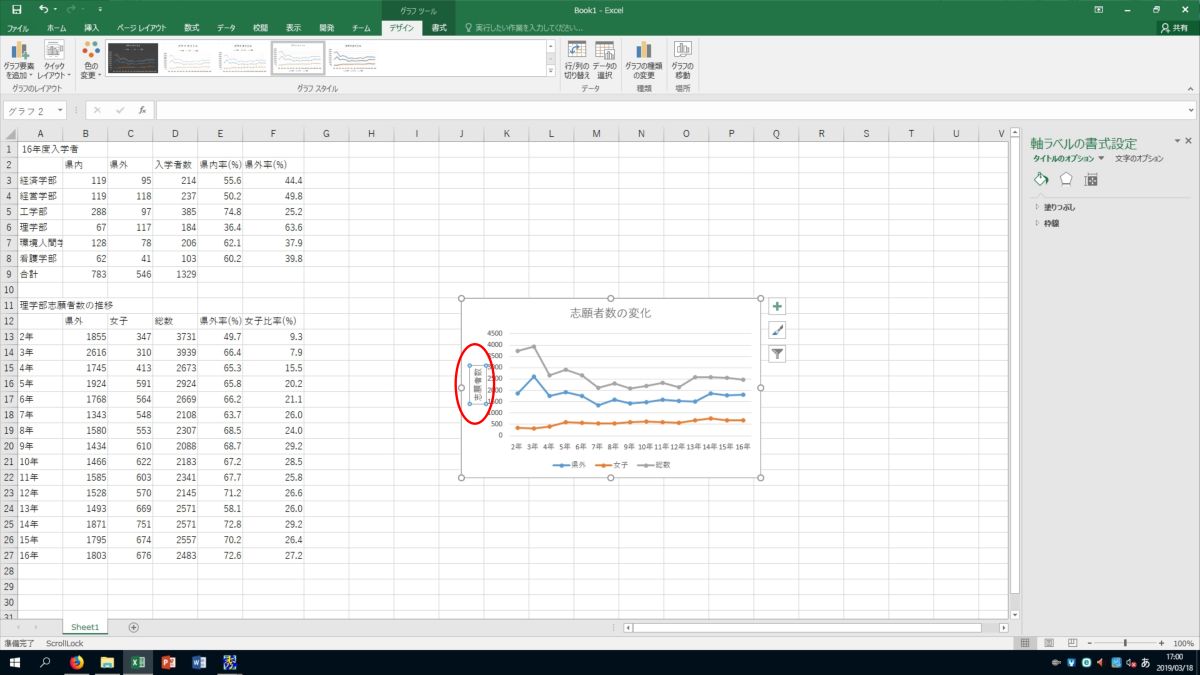The height and width of the screenshot is (675, 1200).
Task: Click the Share (共有) button
Action: pyautogui.click(x=1176, y=28)
